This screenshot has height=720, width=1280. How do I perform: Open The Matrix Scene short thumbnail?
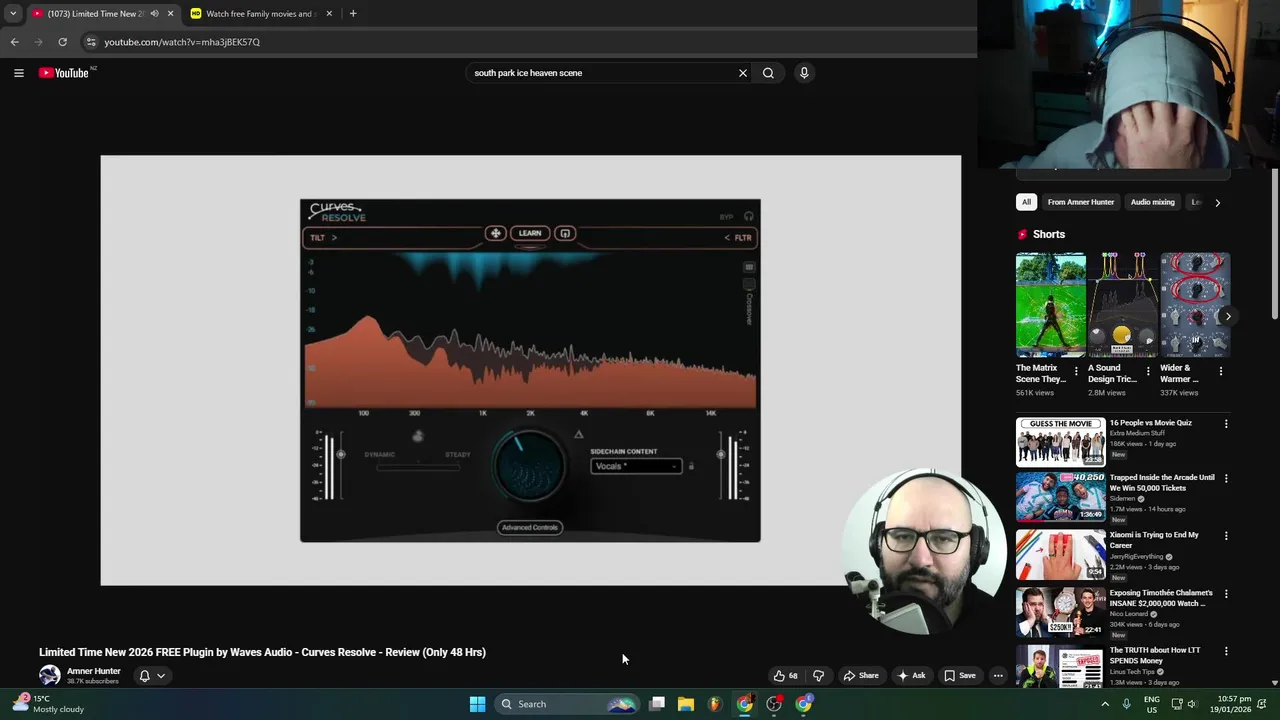[1051, 305]
